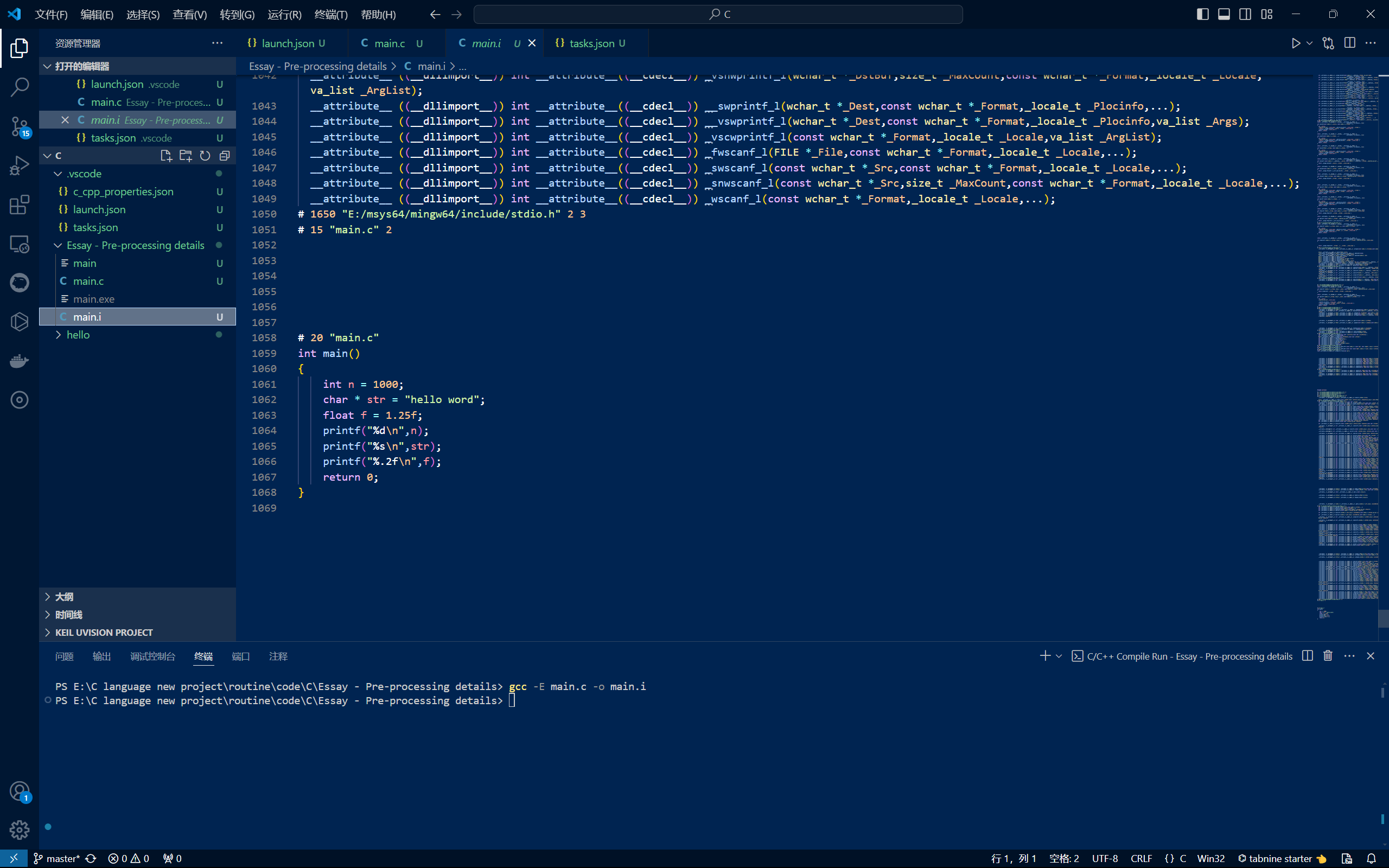Run the C file with play button
This screenshot has height=868, width=1389.
pyautogui.click(x=1296, y=43)
